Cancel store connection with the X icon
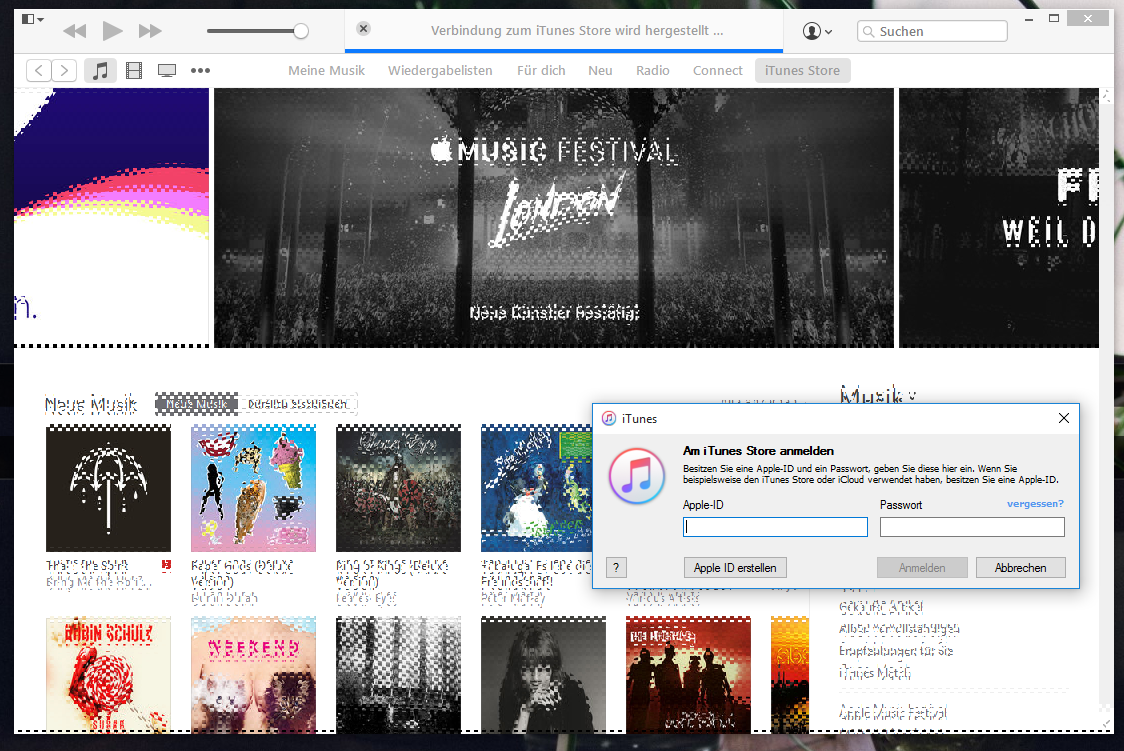Viewport: 1124px width, 751px height. coord(363,29)
